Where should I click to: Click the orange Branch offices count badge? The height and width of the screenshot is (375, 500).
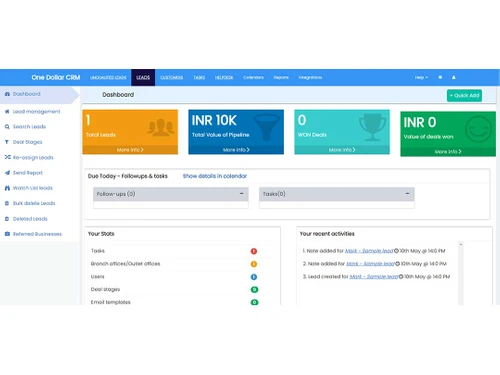[x=254, y=264]
